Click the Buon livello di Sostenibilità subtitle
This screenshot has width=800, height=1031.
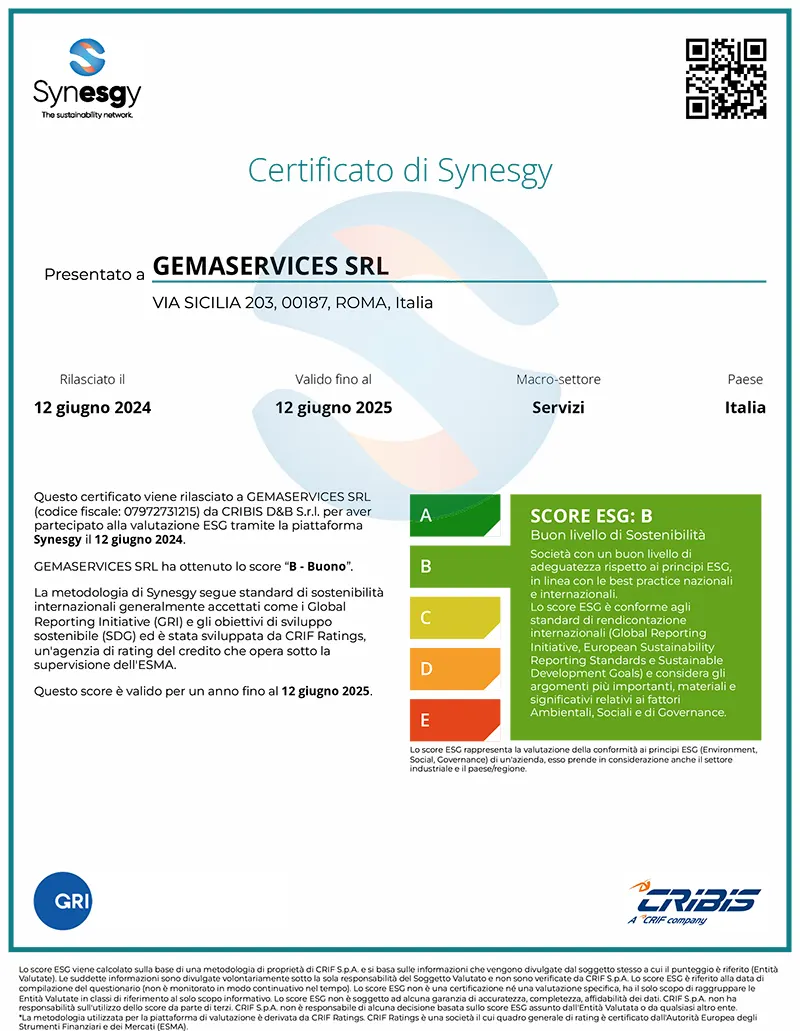(617, 536)
